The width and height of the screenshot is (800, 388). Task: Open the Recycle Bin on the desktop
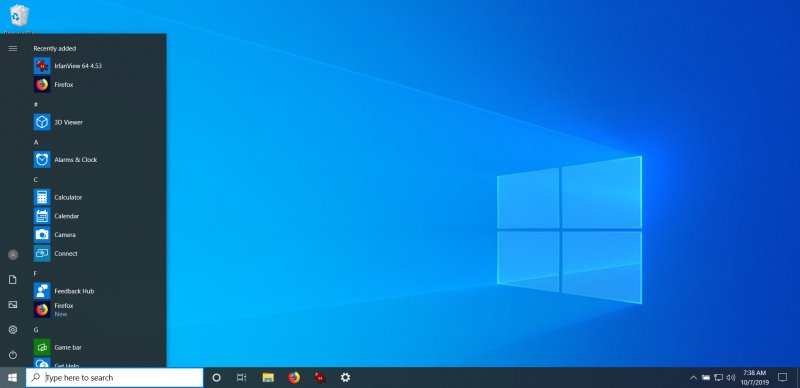pyautogui.click(x=19, y=15)
